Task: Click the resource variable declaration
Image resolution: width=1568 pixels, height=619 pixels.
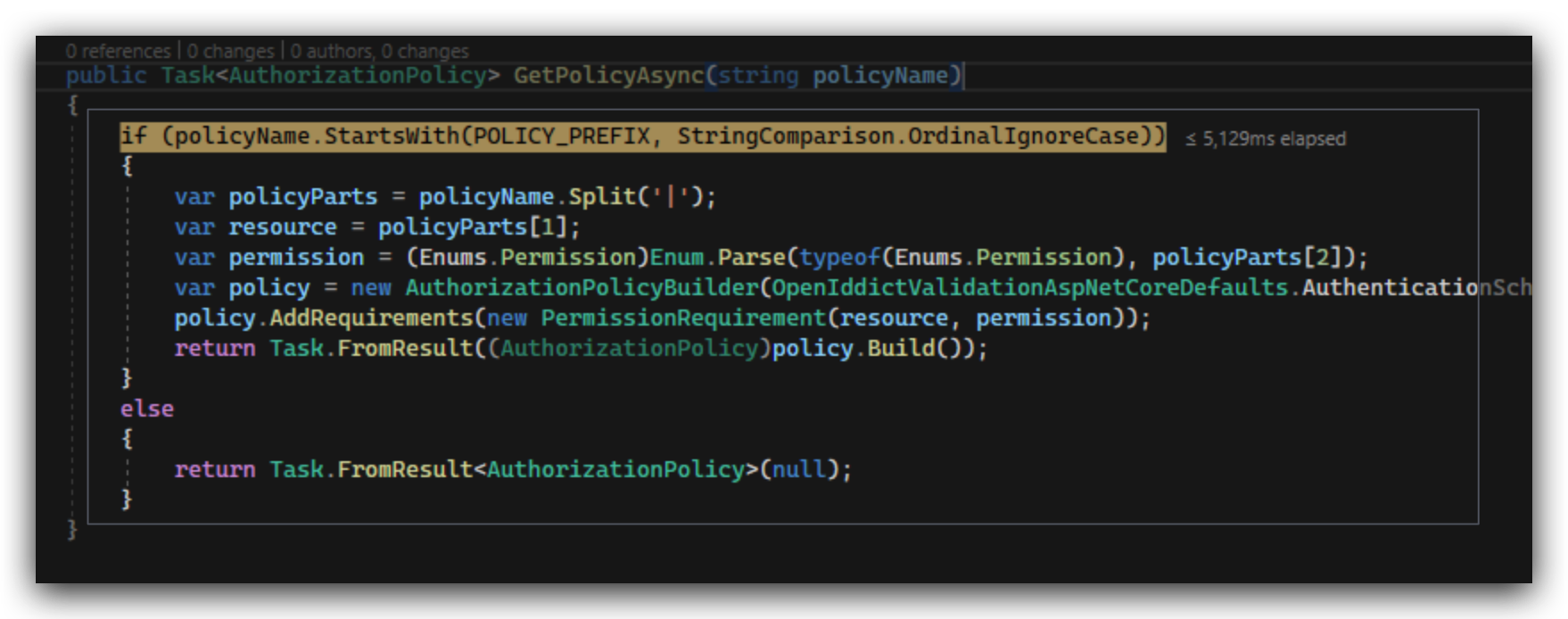Action: [x=282, y=227]
